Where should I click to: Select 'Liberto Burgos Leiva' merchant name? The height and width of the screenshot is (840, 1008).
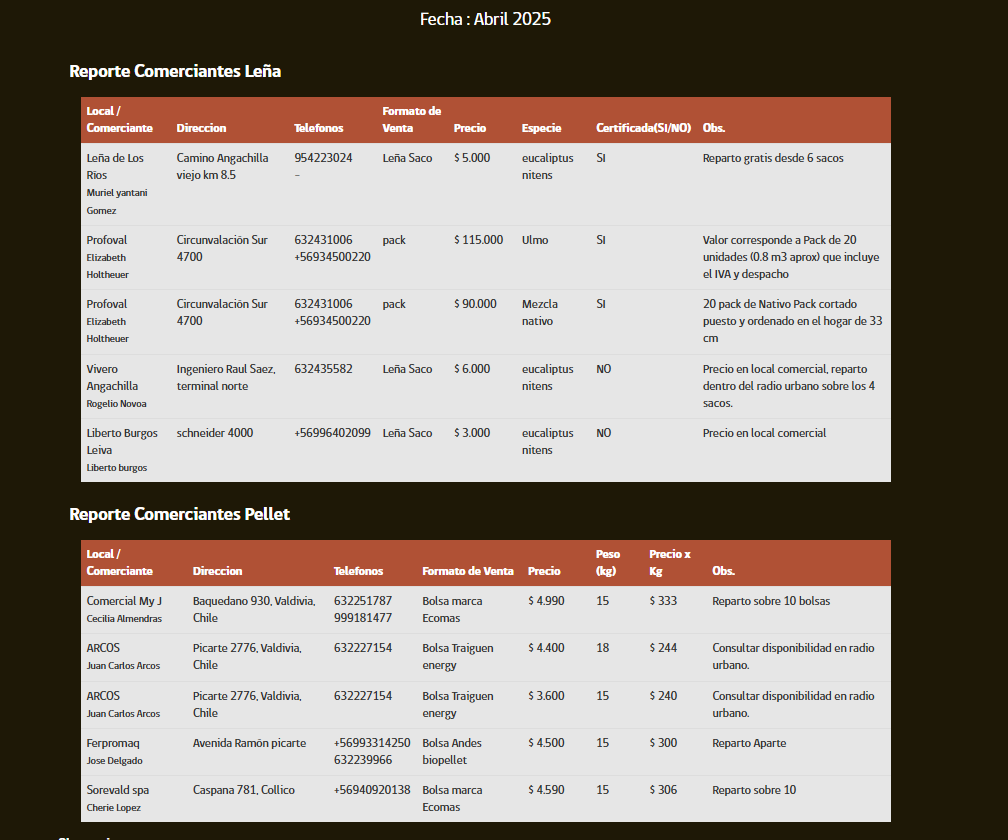pos(122,442)
